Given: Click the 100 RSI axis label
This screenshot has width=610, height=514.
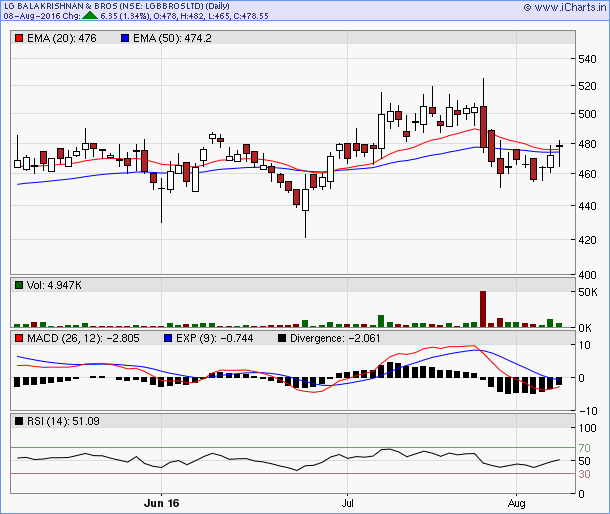Looking at the screenshot, I should [587, 428].
